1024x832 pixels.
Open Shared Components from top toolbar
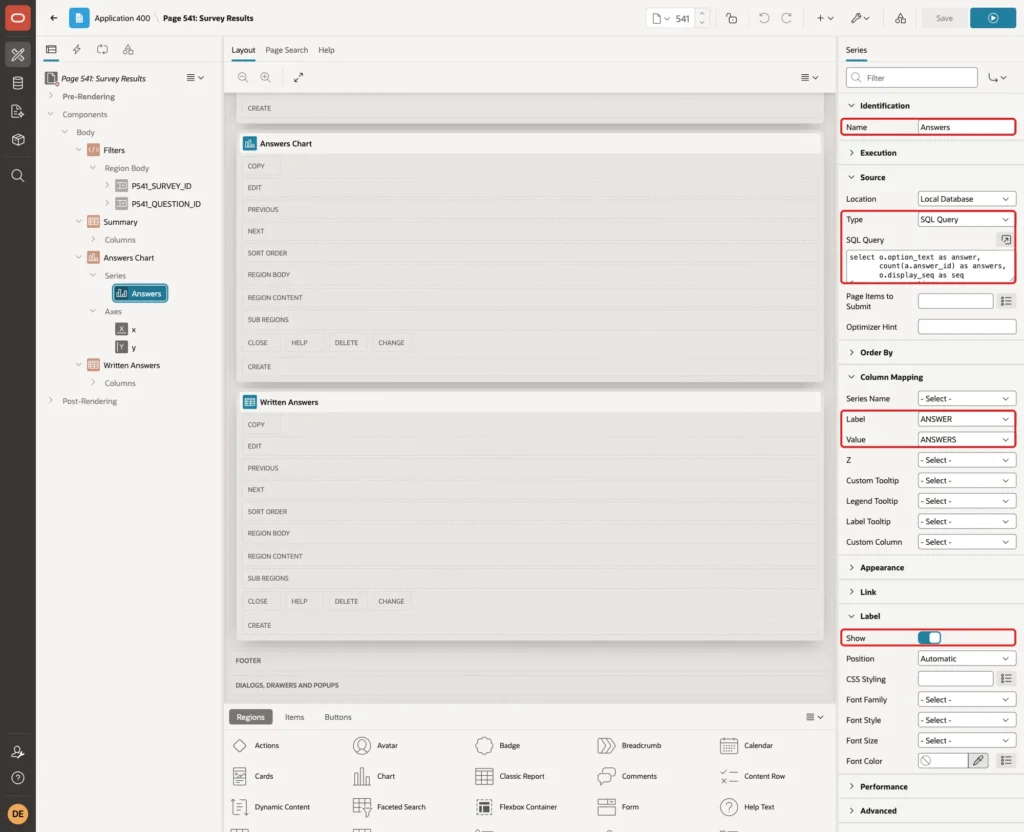(x=900, y=18)
